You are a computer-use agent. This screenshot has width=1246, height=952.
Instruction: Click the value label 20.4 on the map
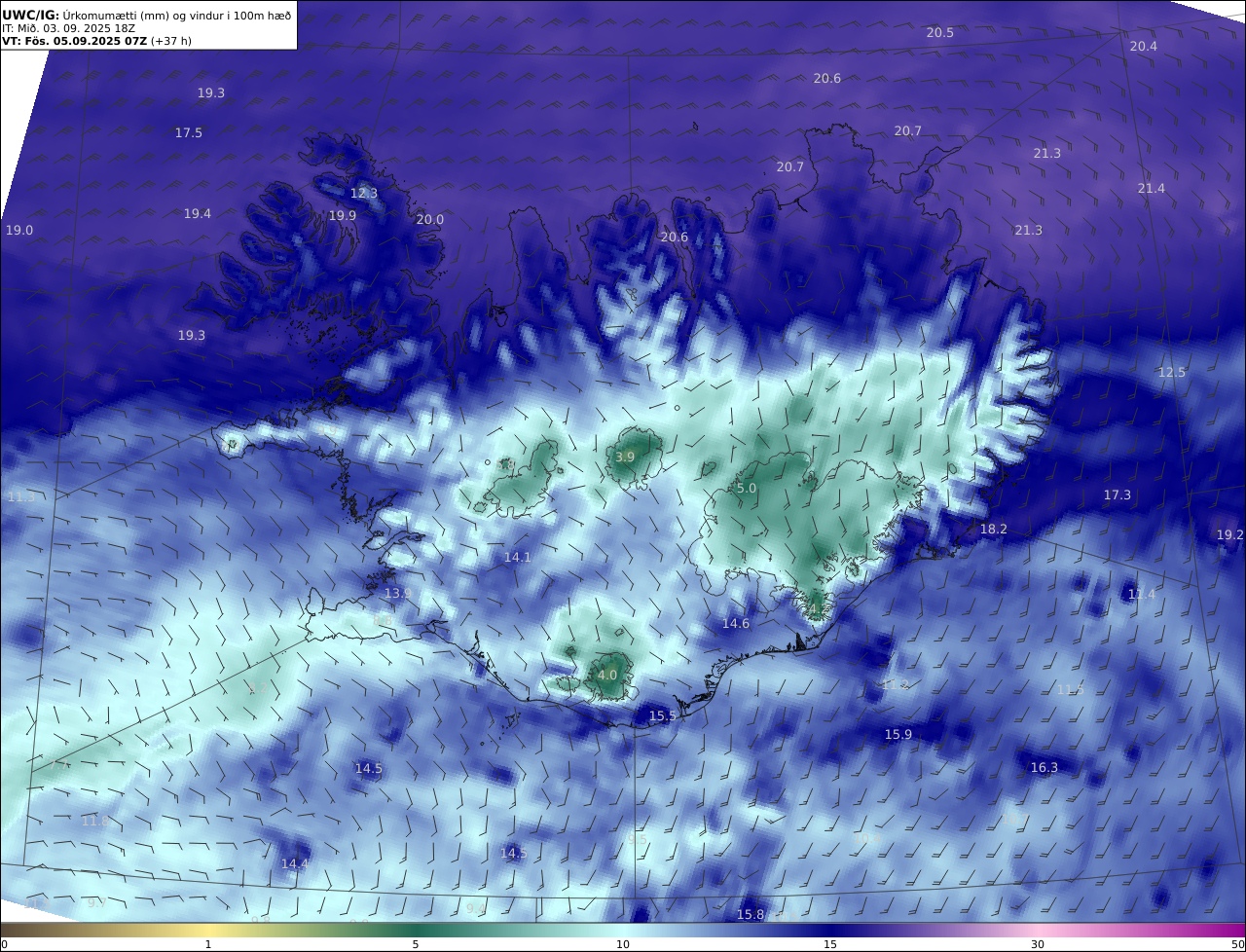pos(1144,47)
